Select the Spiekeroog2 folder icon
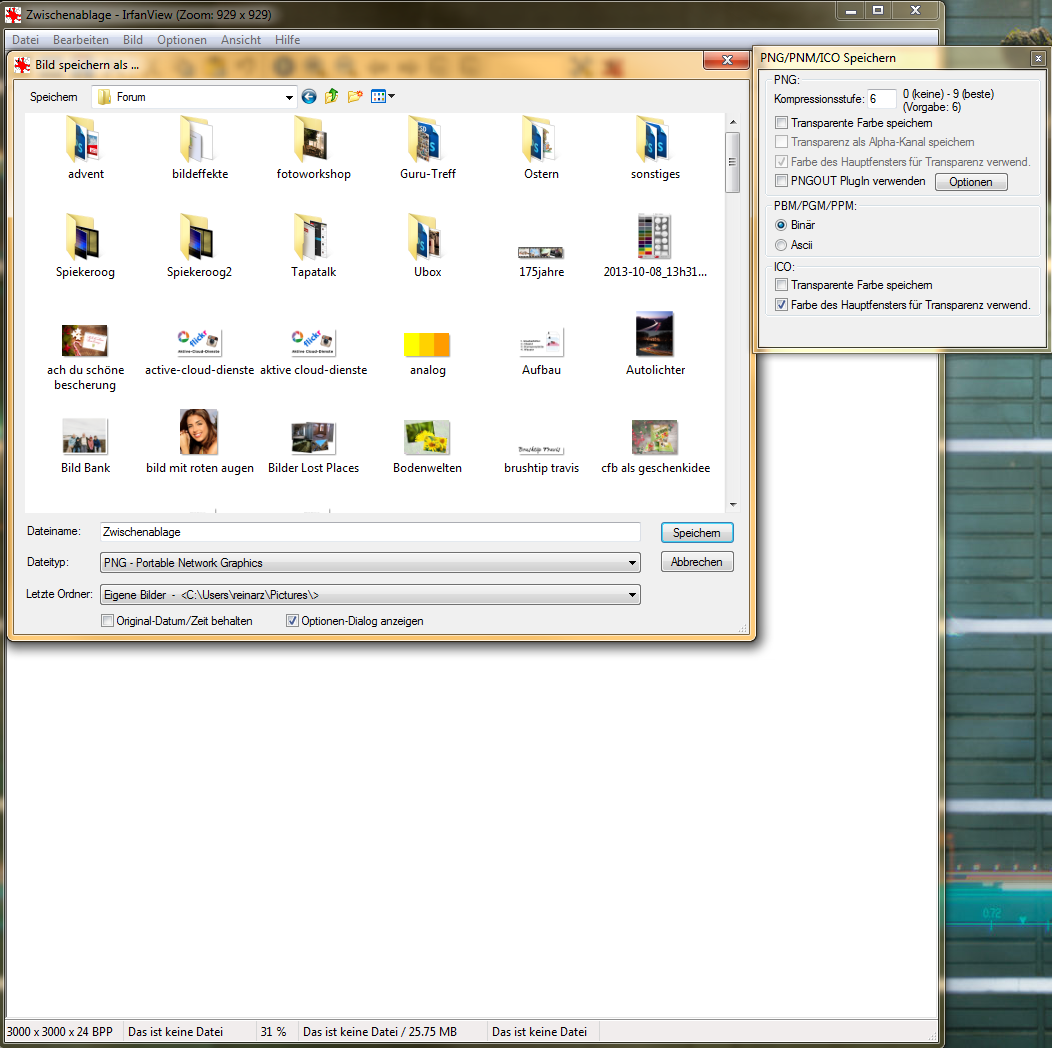Image resolution: width=1052 pixels, height=1048 pixels. click(199, 238)
